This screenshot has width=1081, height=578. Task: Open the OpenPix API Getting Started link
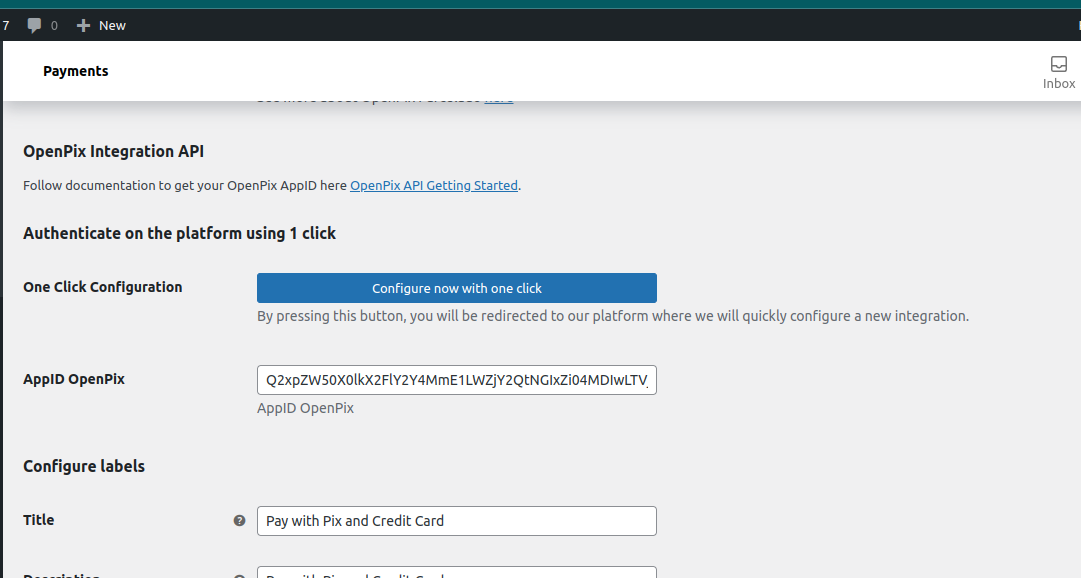tap(433, 185)
